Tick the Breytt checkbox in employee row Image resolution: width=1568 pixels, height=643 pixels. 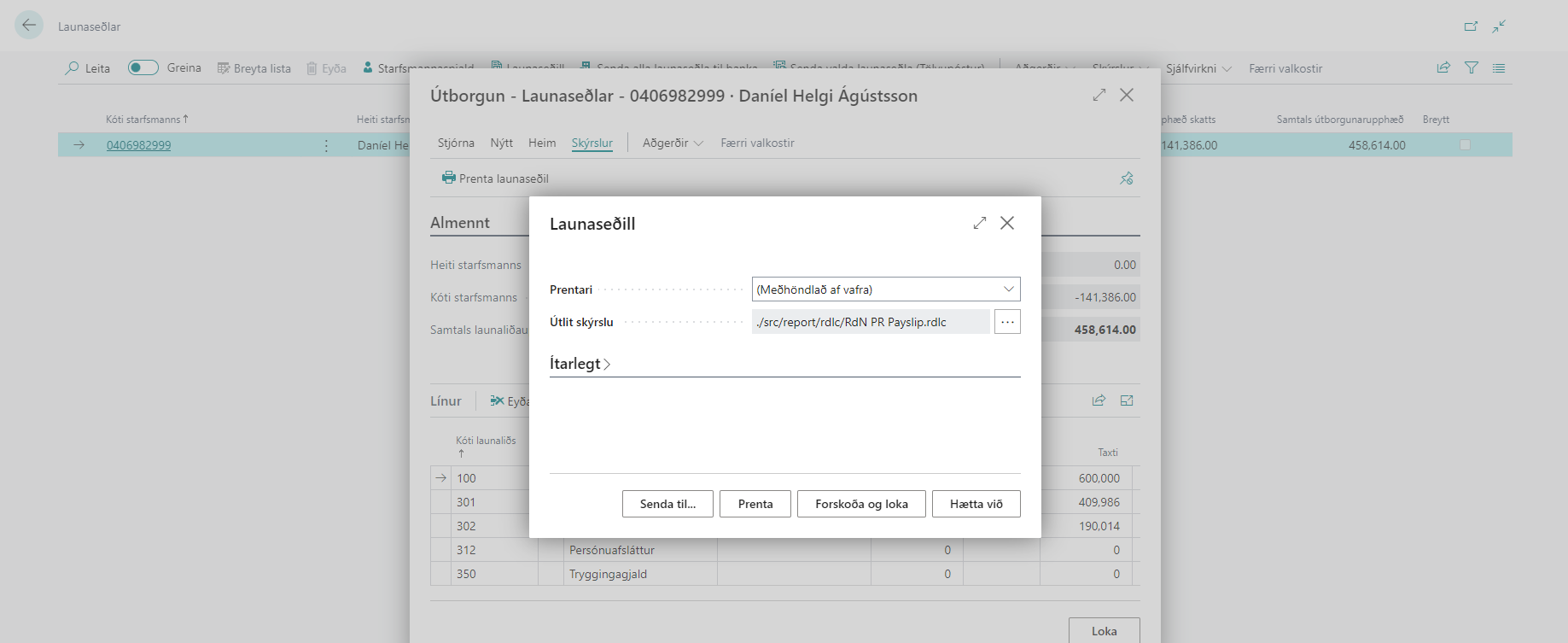pyautogui.click(x=1465, y=145)
